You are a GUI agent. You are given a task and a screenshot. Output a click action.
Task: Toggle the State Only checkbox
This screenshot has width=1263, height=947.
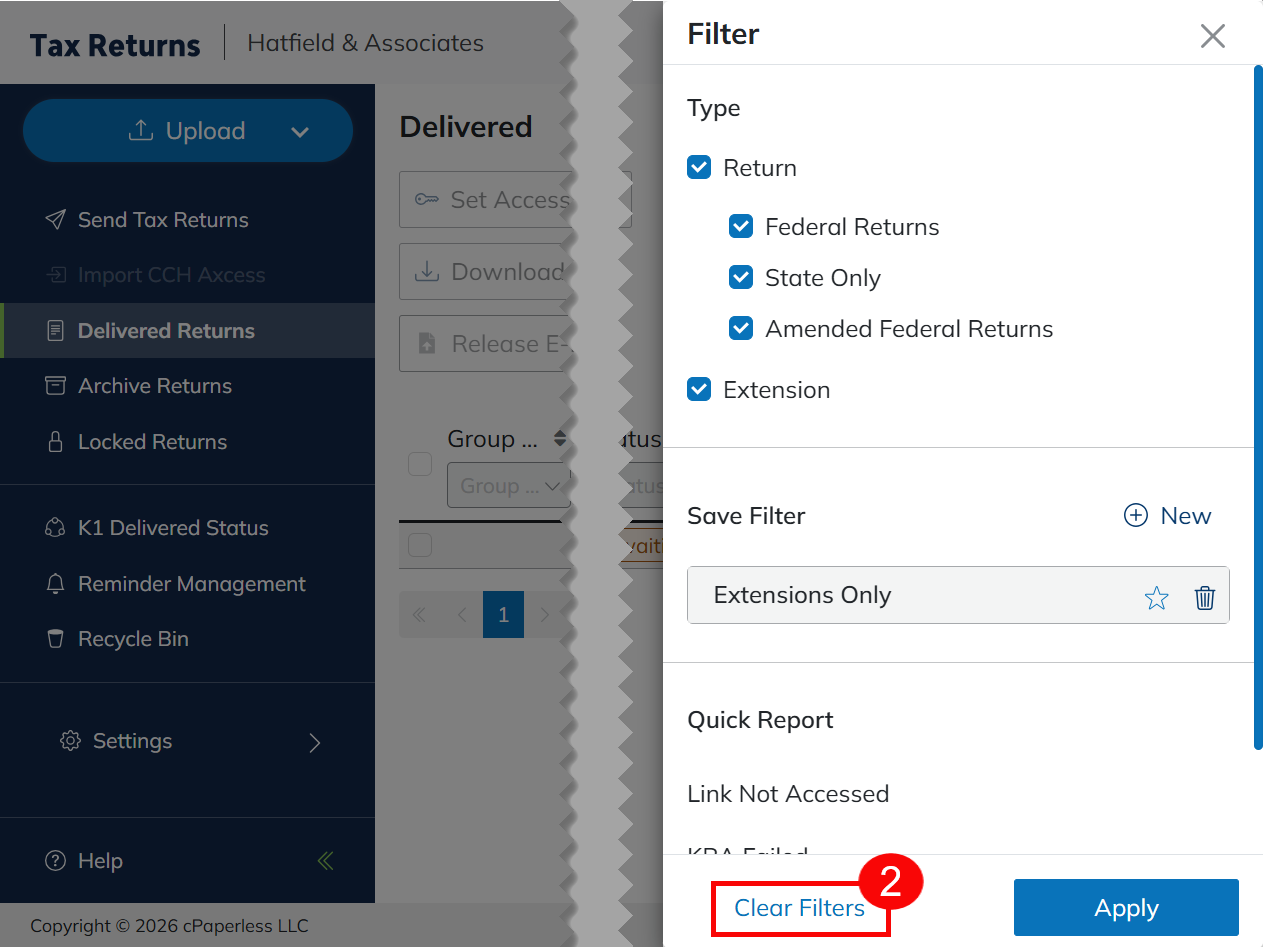pyautogui.click(x=741, y=277)
